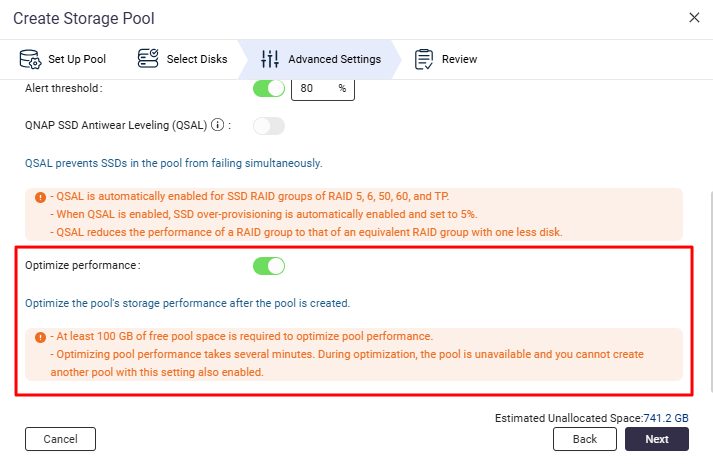Turn off the Optimize performance switch

coord(269,266)
